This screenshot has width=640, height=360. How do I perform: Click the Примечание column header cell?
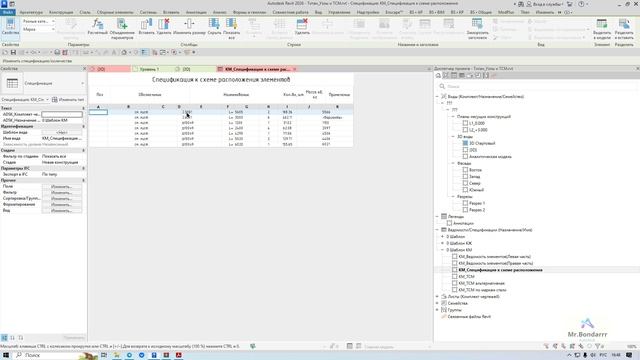[x=339, y=95]
